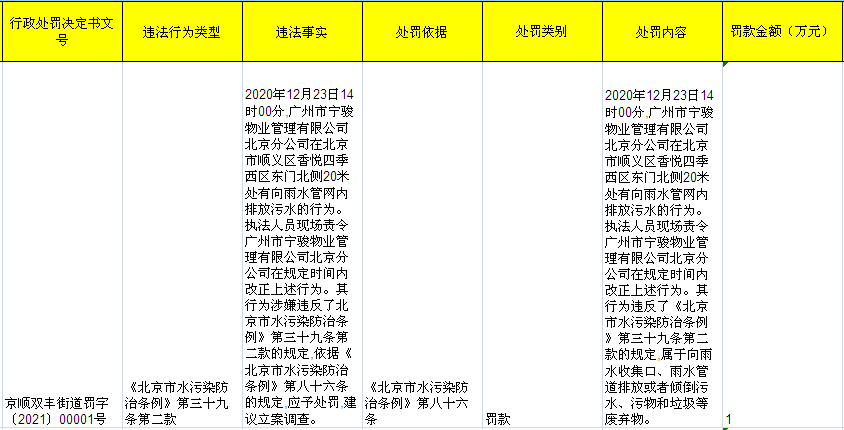Image resolution: width=844 pixels, height=430 pixels.
Task: Click the cell 京顺双丰街道罚字〔2021〕00001号
Action: point(62,245)
